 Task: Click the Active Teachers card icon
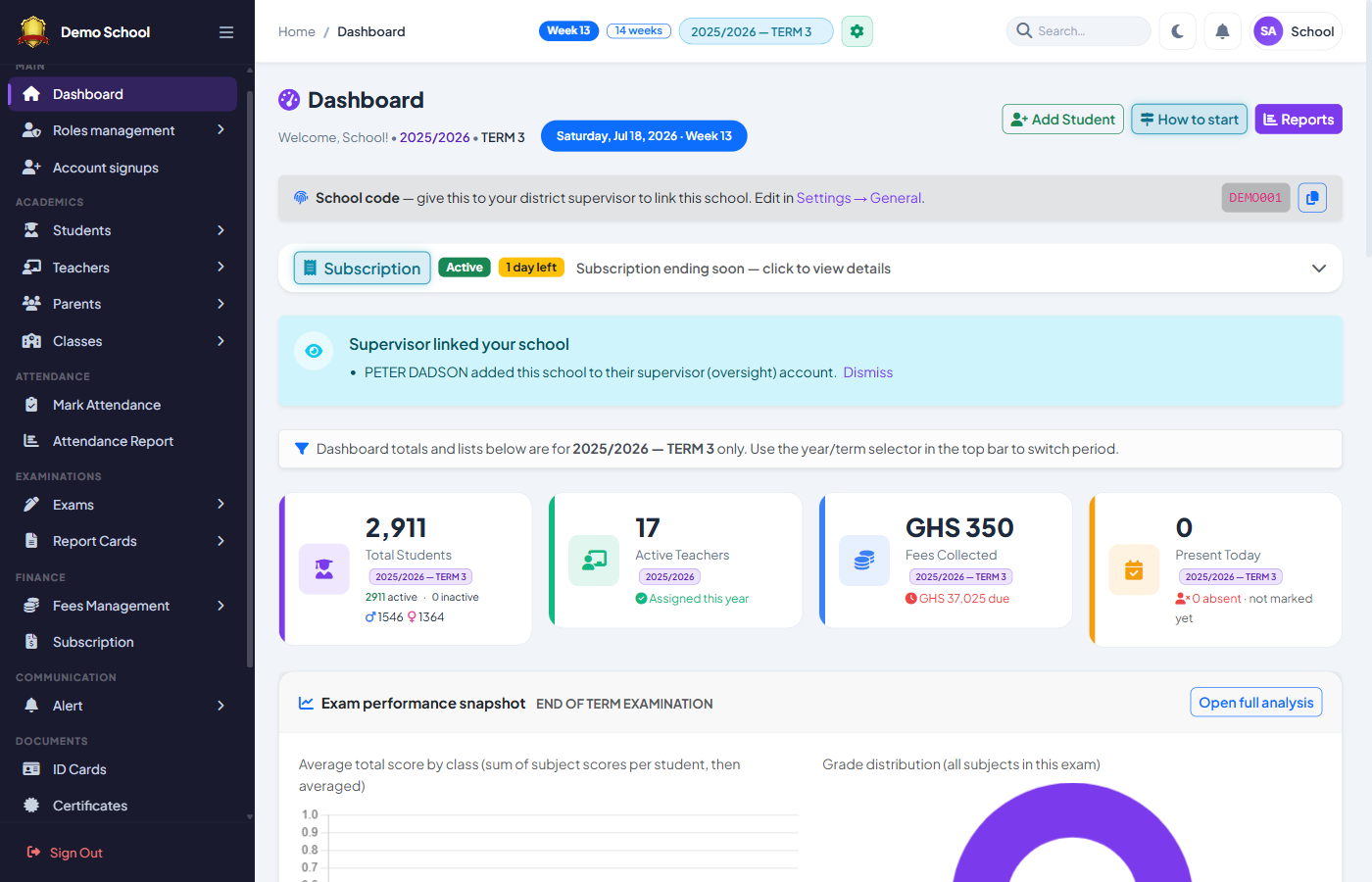click(594, 561)
